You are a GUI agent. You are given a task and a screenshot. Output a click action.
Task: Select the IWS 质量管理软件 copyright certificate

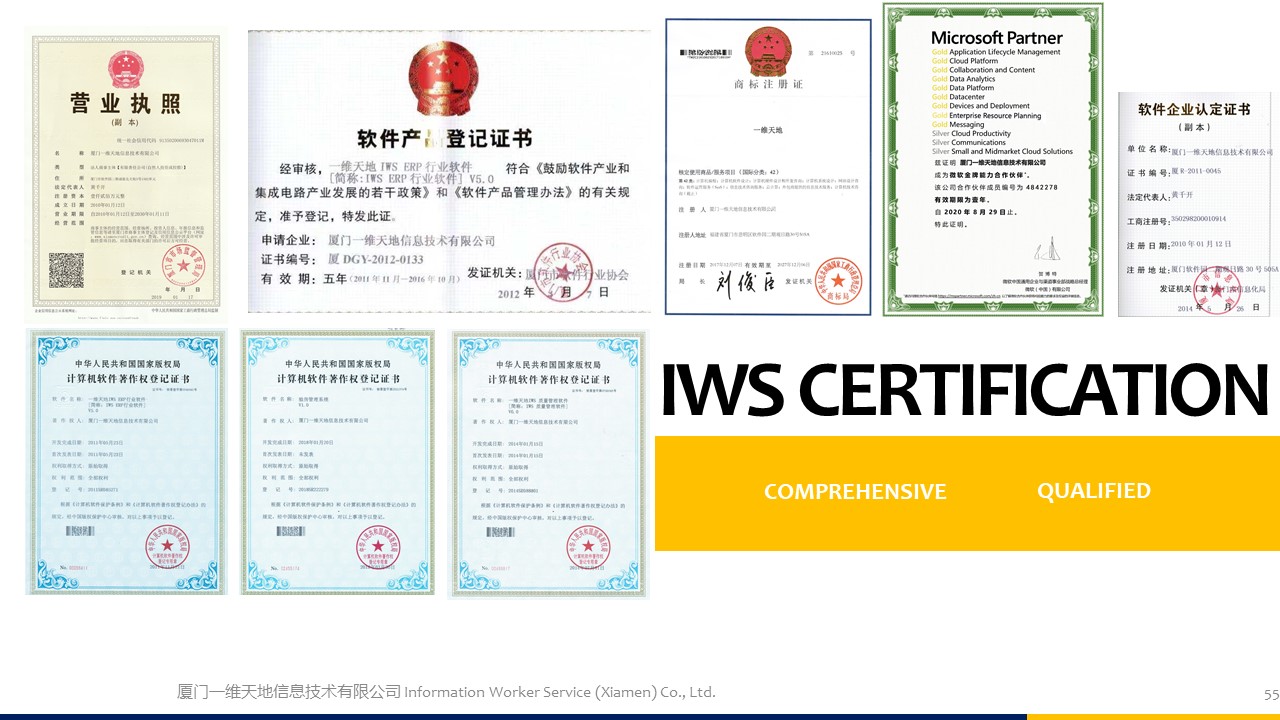point(548,464)
